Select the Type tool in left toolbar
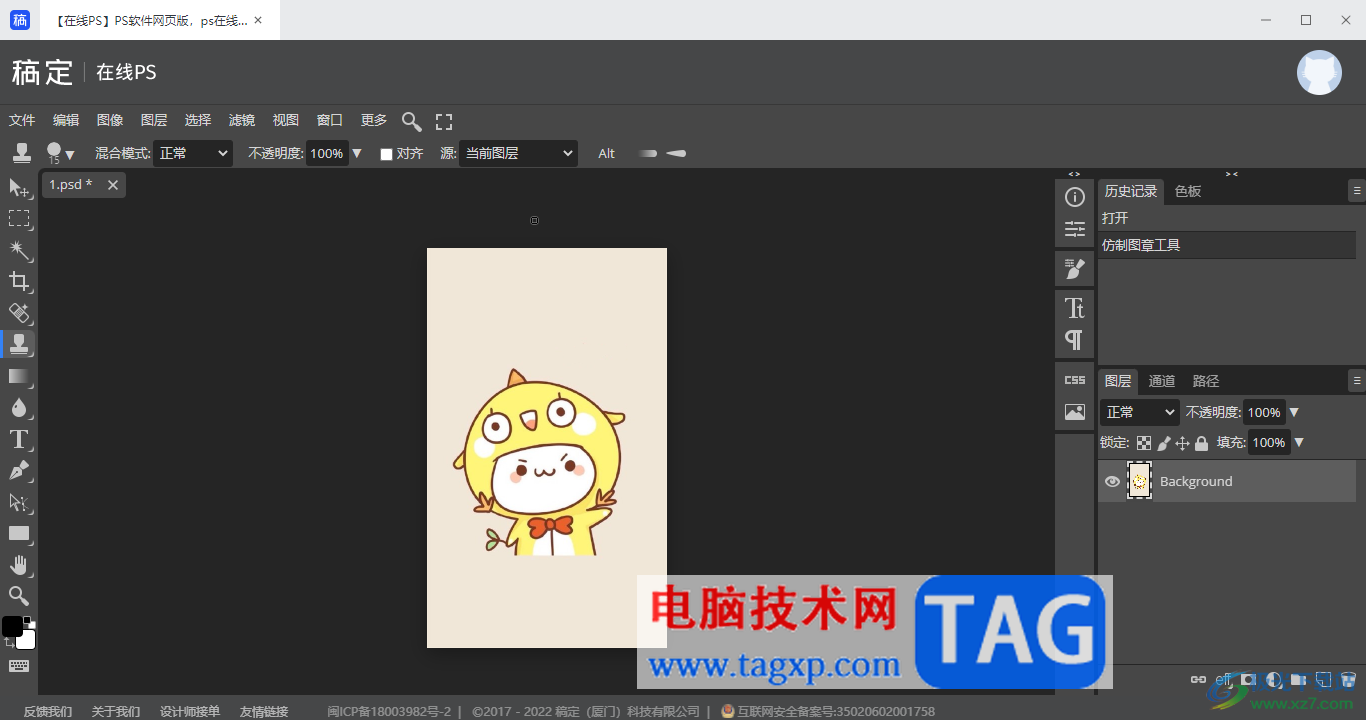Screen dimensions: 1366x720 coord(19,439)
